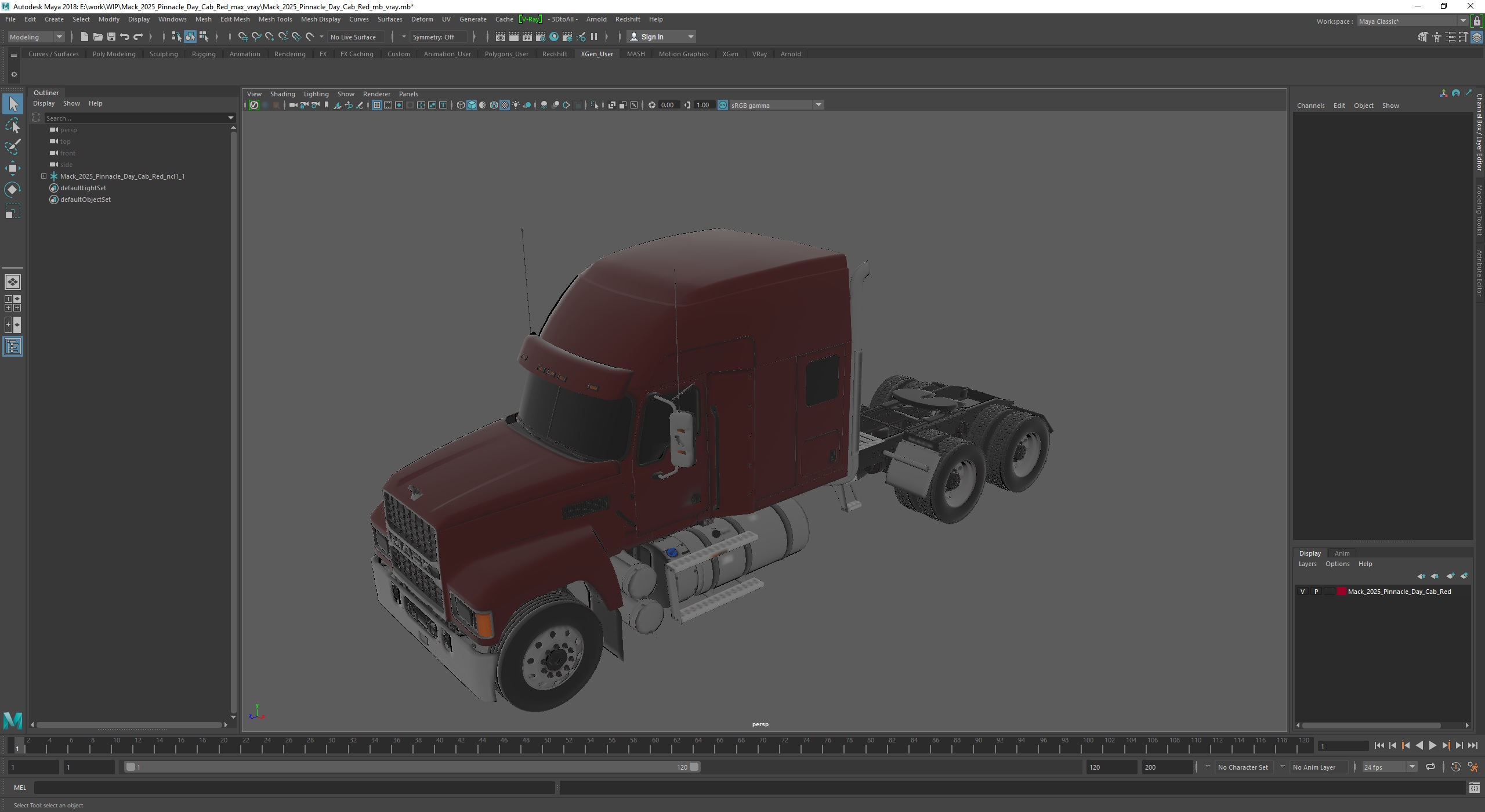Pause viewport display update

coord(594,37)
